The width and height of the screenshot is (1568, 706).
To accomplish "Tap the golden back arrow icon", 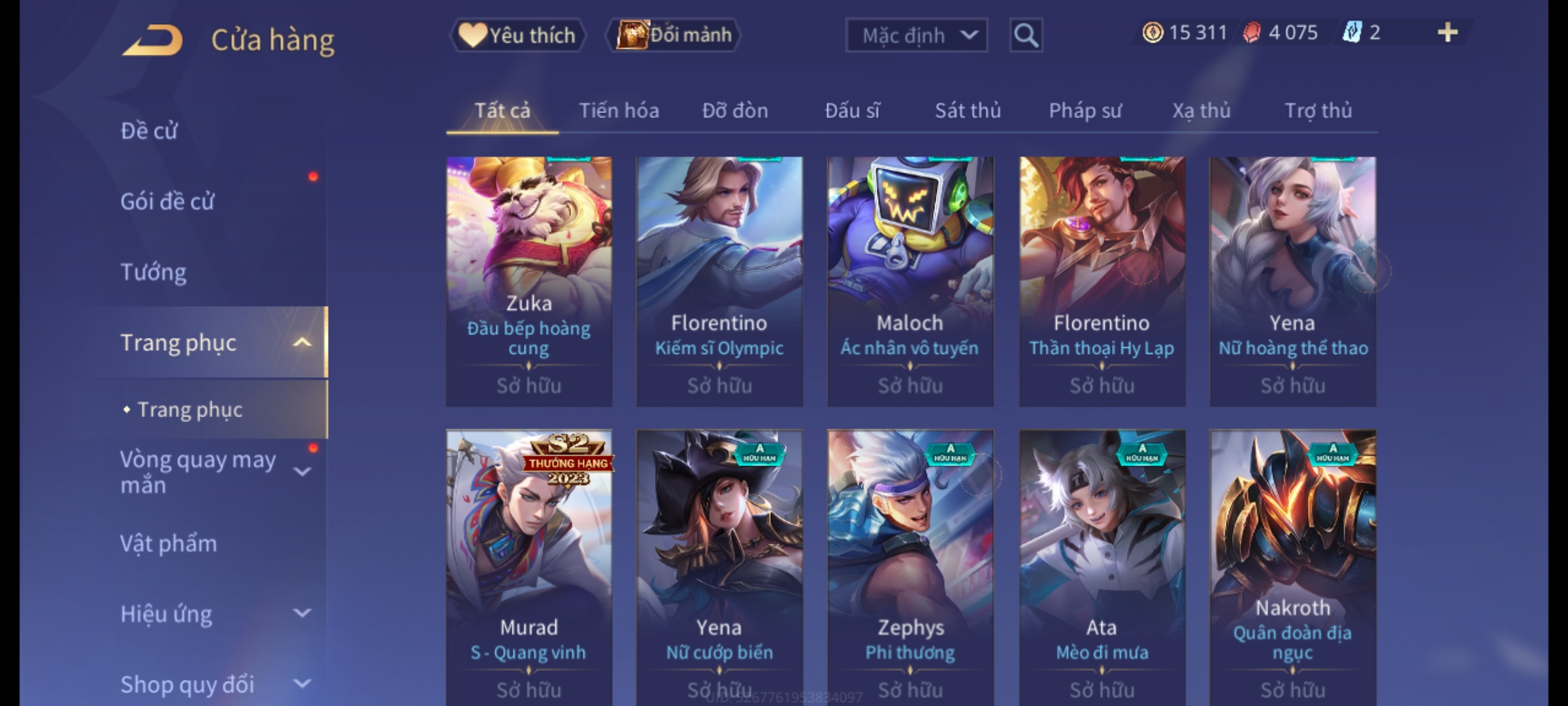I will pyautogui.click(x=152, y=40).
